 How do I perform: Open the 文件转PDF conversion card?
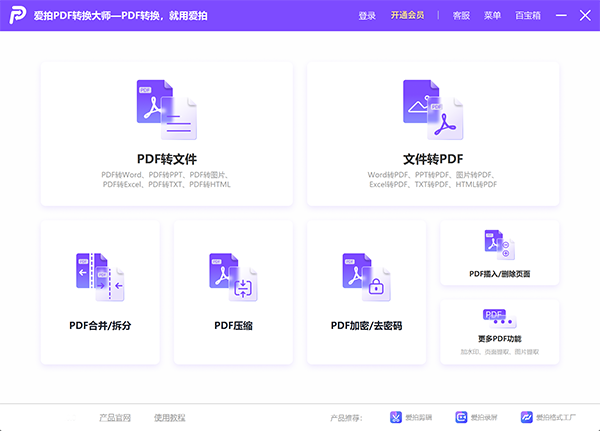(433, 134)
